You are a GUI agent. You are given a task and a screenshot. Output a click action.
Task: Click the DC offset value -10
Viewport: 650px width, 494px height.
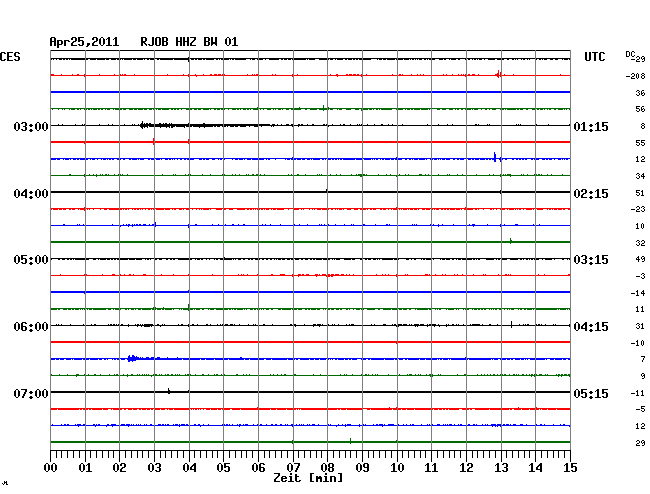pyautogui.click(x=638, y=343)
